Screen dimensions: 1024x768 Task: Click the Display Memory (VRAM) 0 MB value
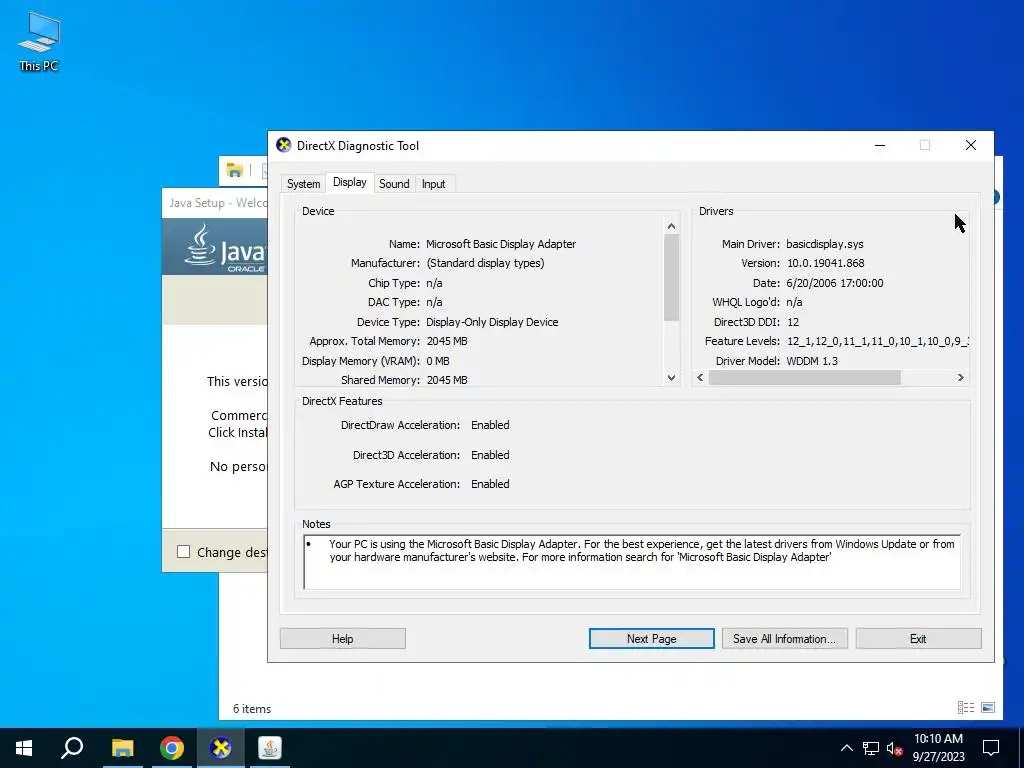pyautogui.click(x=438, y=360)
